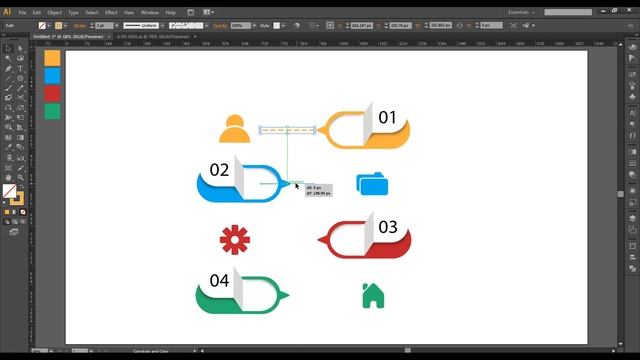Select the Magic Wand tool
The height and width of the screenshot is (360, 640).
coord(8,58)
